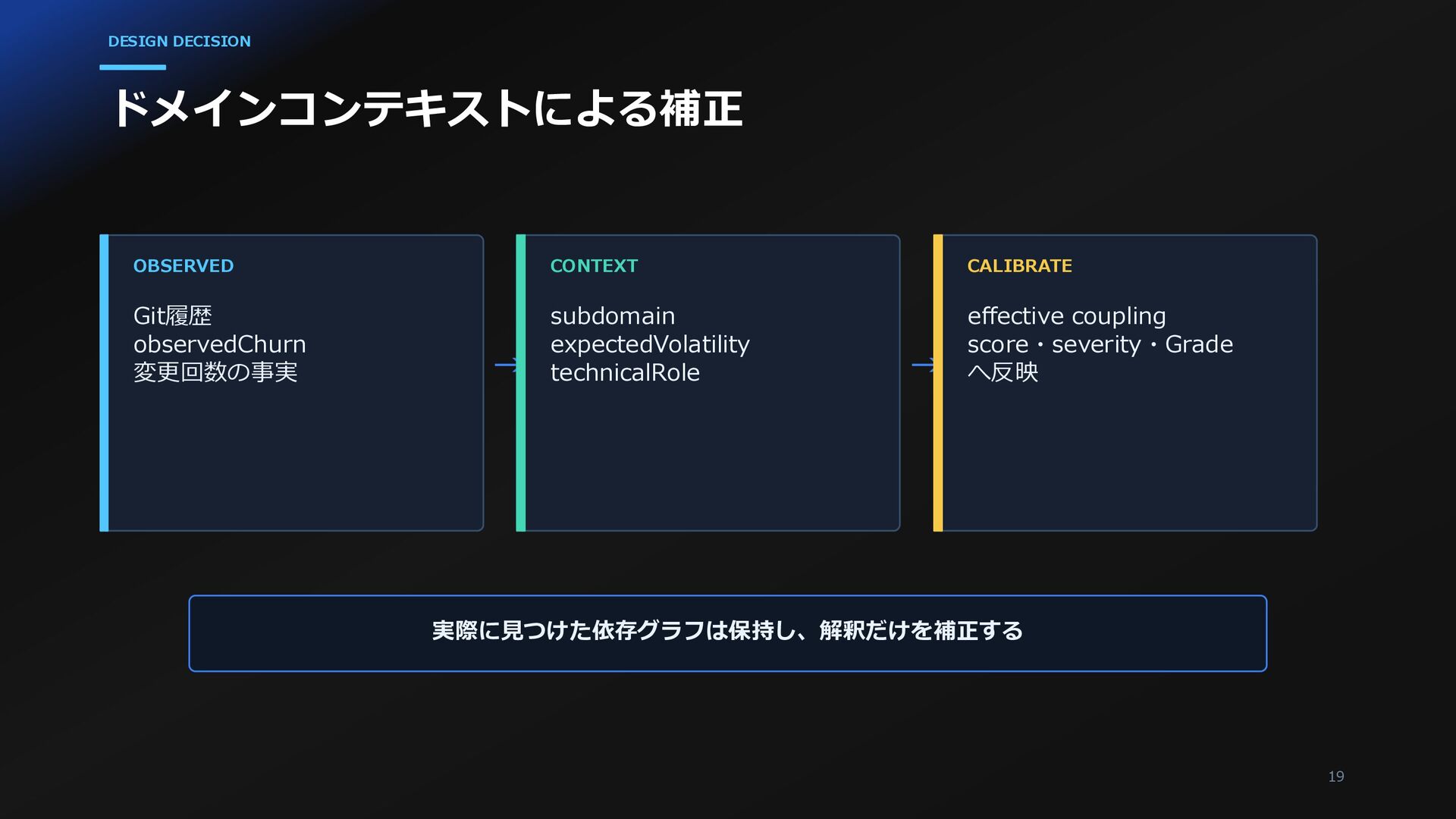Click score・severity・Grade text line
Screen dimensions: 1456x819
click(x=1100, y=344)
